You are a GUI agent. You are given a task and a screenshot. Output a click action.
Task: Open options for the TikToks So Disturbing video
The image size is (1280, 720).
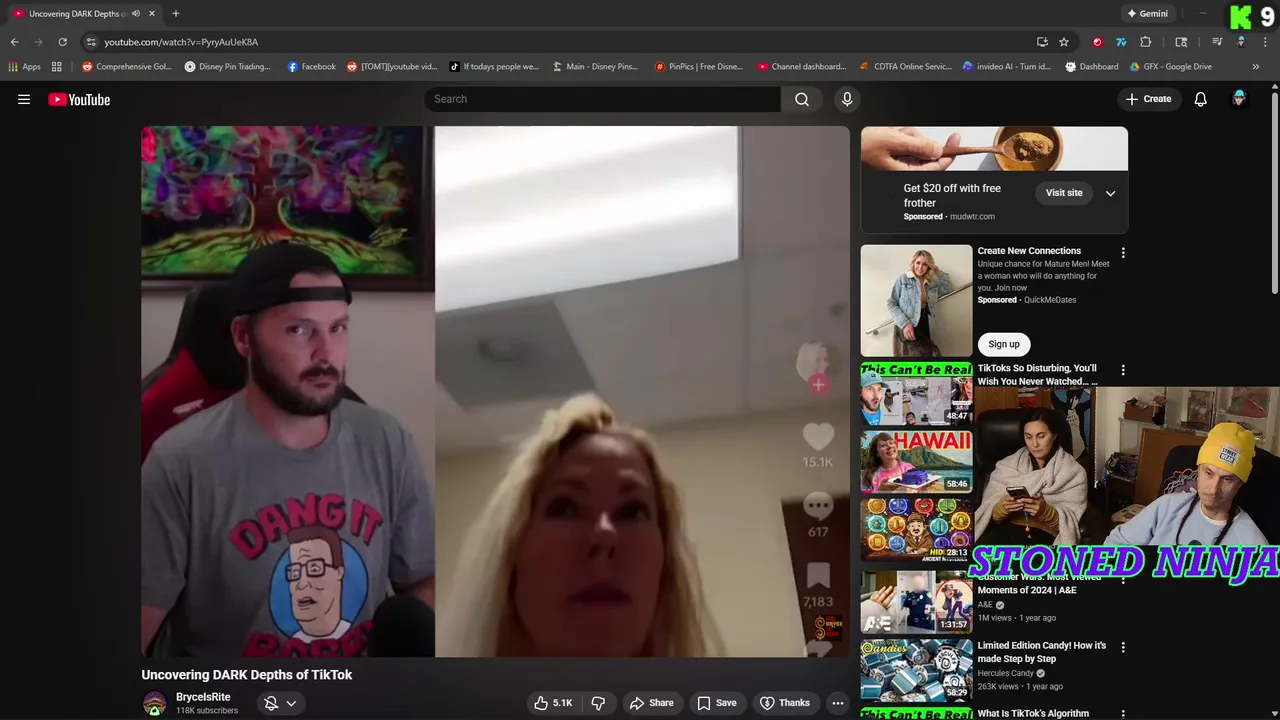[1123, 370]
